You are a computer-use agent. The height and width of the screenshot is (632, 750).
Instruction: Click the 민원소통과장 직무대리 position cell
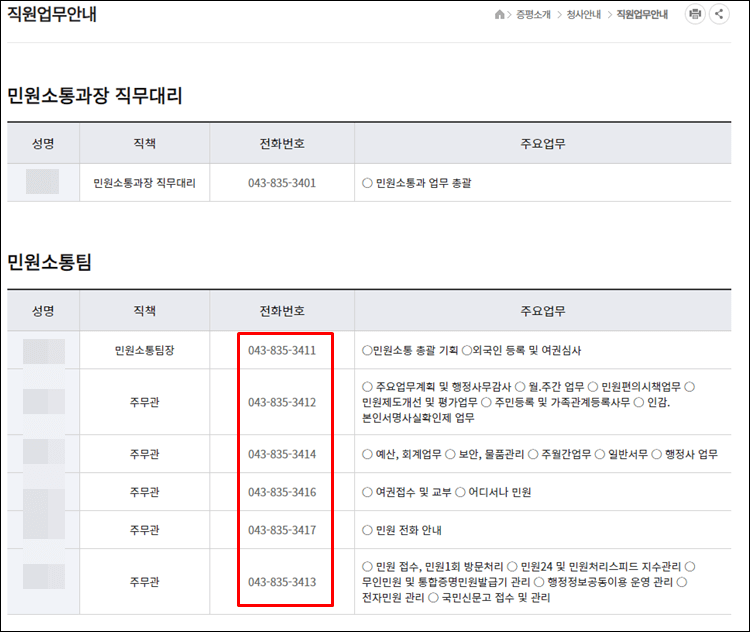tap(144, 183)
